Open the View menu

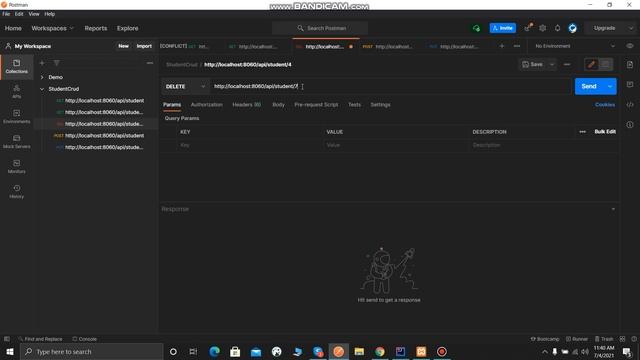pos(34,14)
